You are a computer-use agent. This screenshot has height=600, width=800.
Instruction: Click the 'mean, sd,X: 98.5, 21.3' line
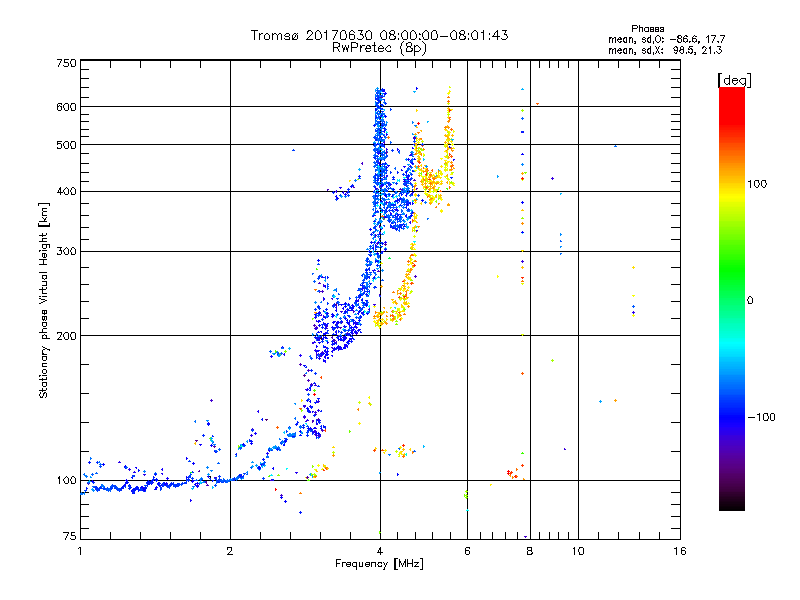[665, 51]
